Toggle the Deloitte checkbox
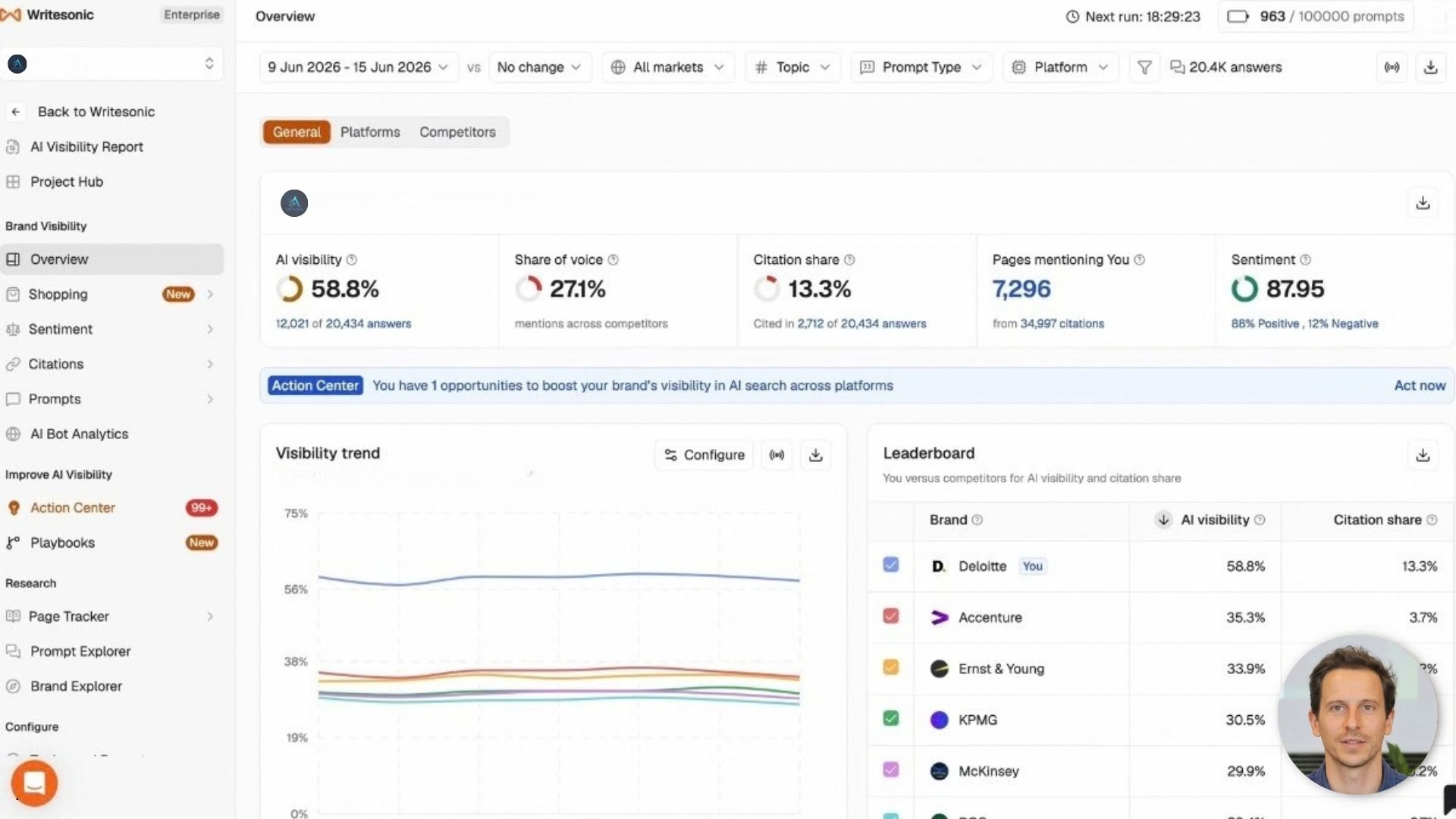The width and height of the screenshot is (1456, 819). pyautogui.click(x=891, y=565)
